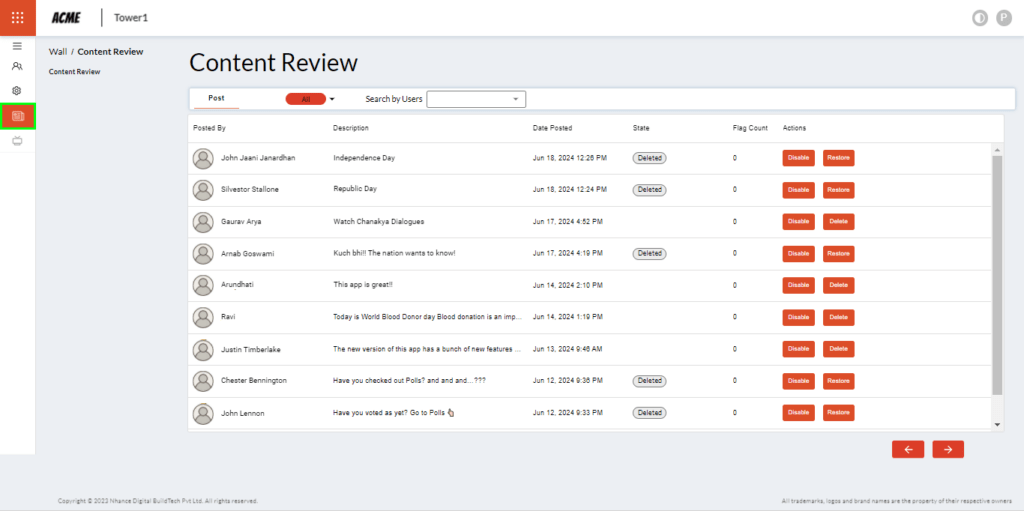Open the app grid launcher icon
The height and width of the screenshot is (511, 1024).
(17, 17)
